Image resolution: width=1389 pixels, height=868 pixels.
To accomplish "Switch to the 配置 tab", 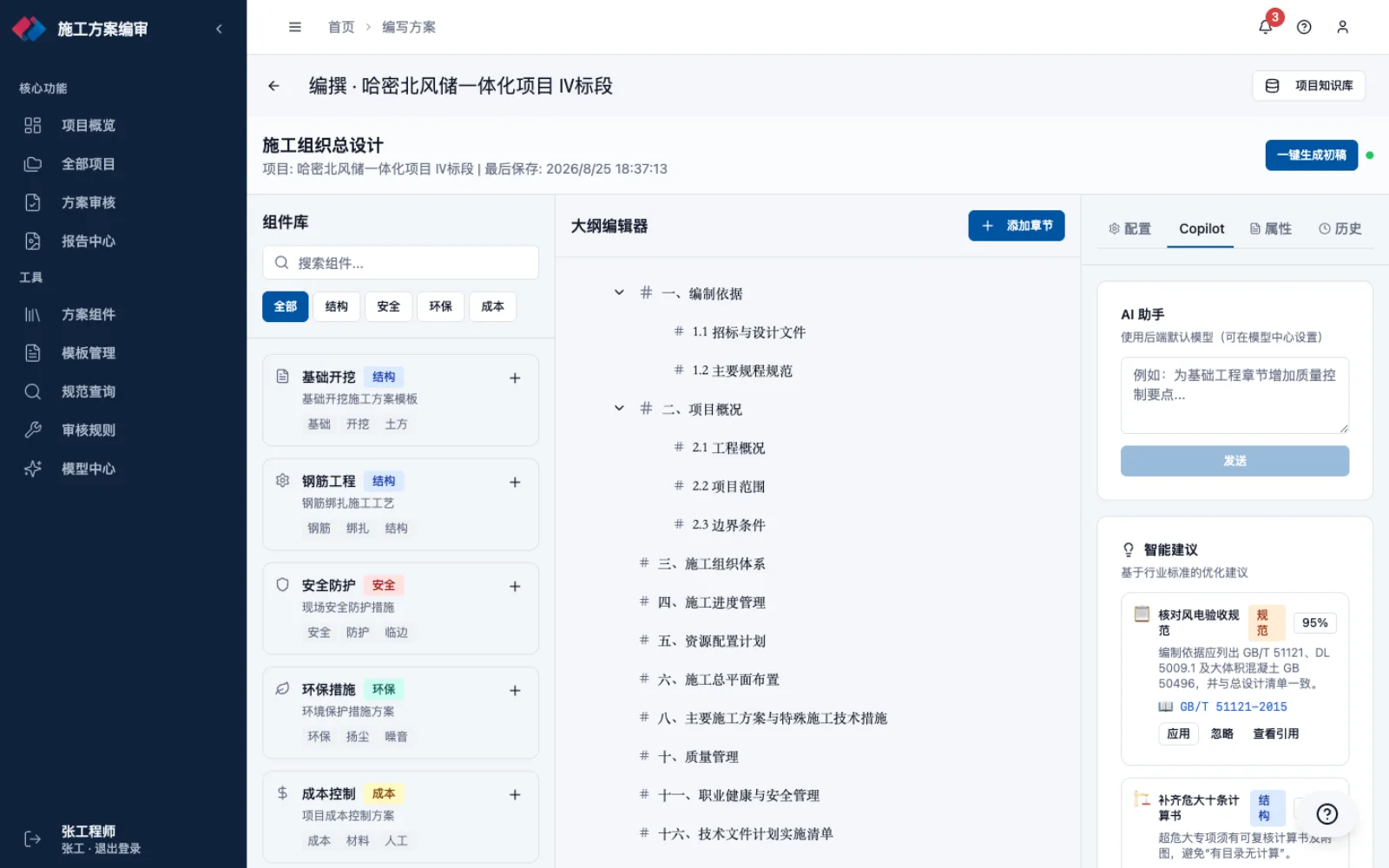I will [x=1129, y=228].
